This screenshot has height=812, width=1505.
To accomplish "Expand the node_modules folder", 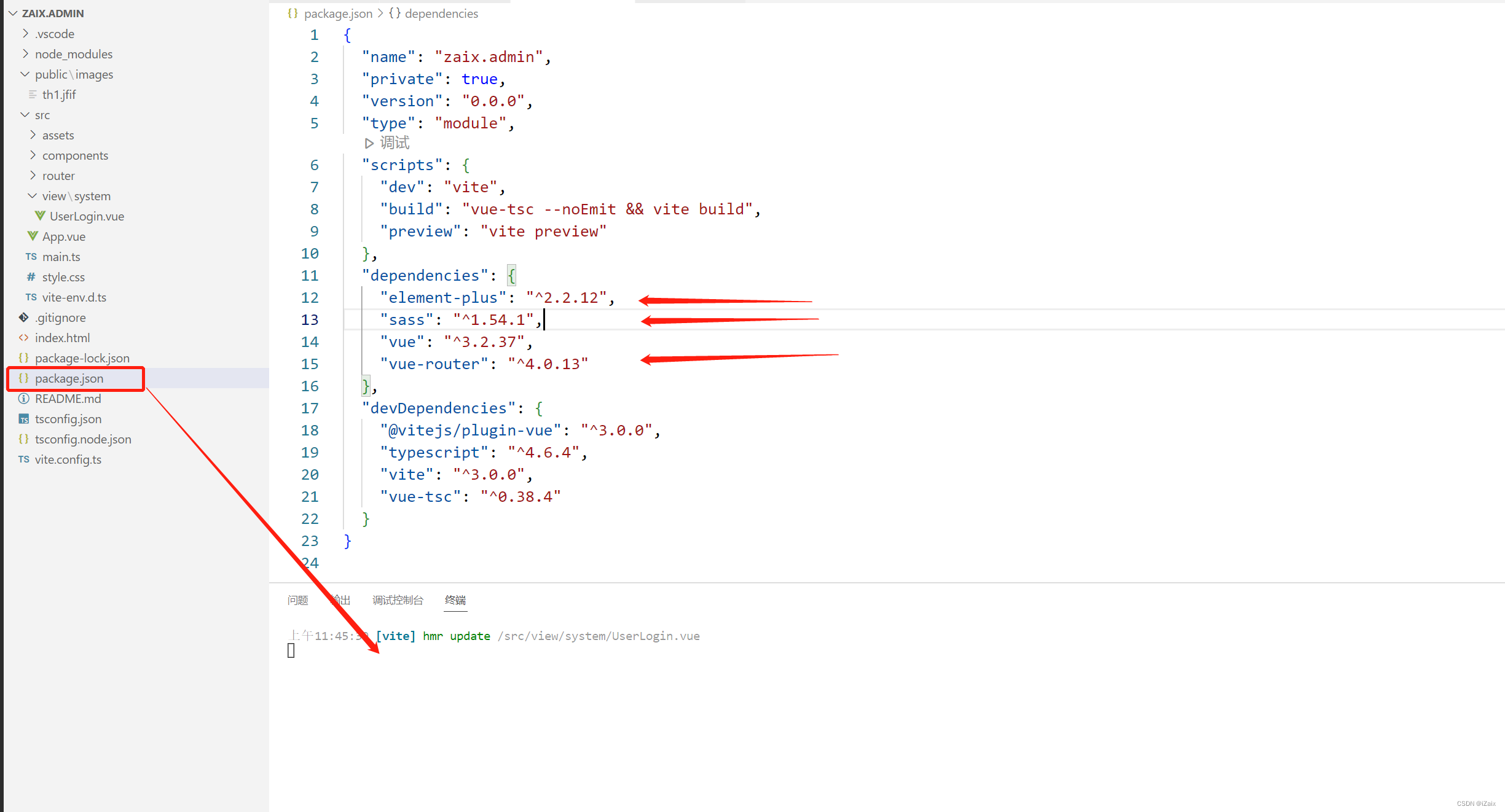I will click(x=25, y=53).
